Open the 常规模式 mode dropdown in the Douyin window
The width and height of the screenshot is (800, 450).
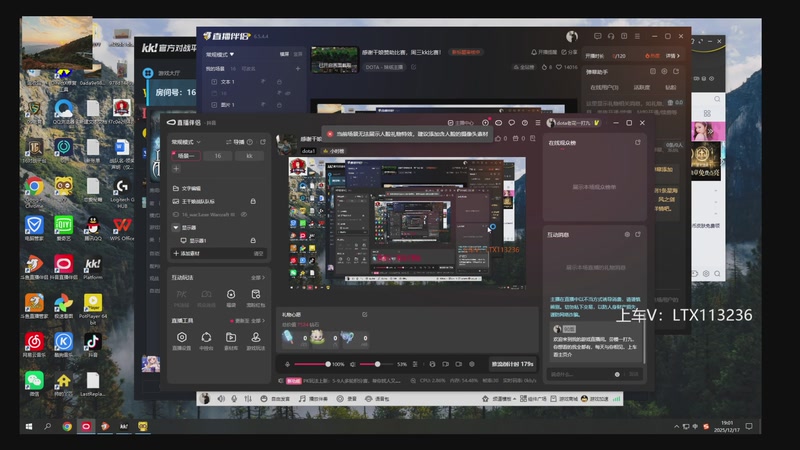[186, 142]
